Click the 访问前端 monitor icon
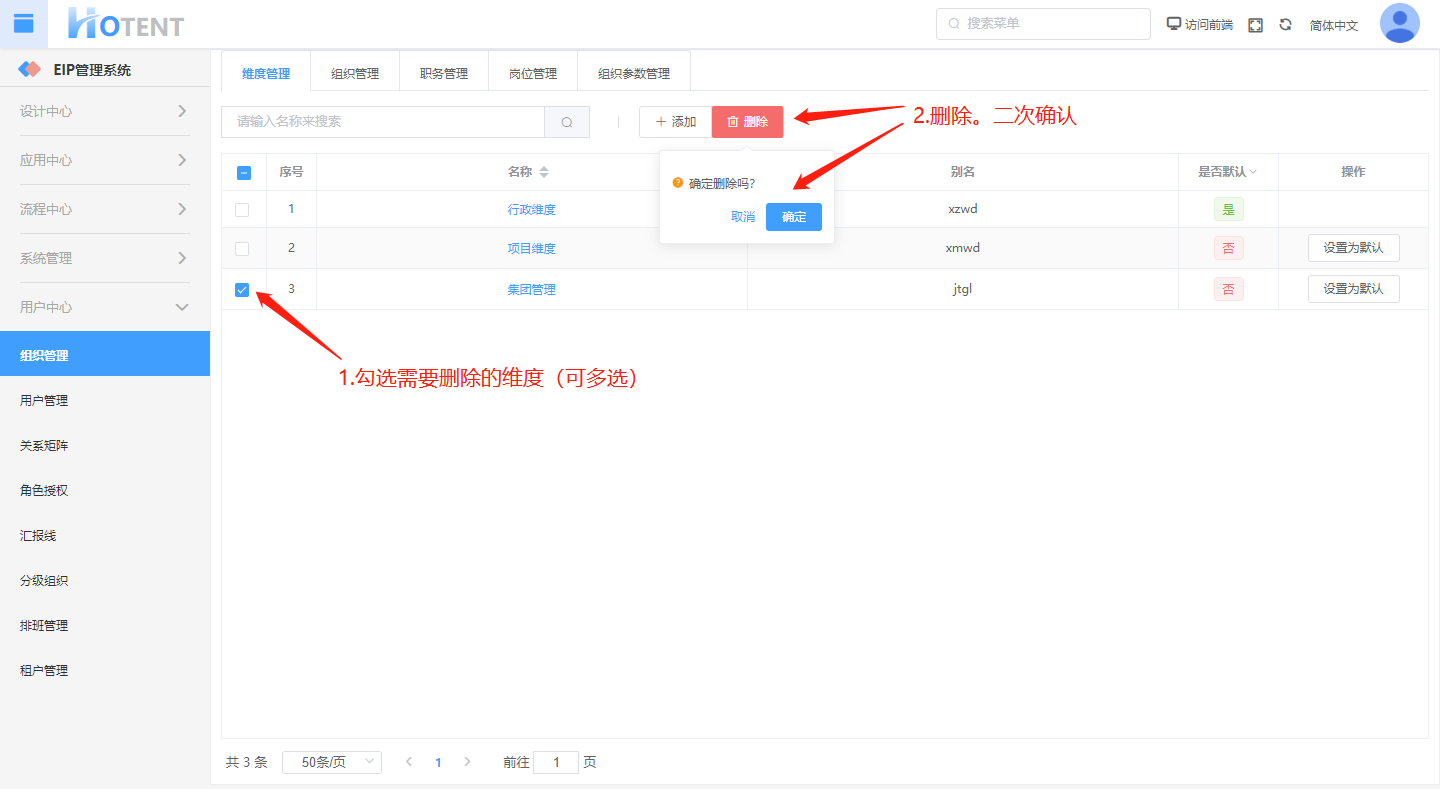The height and width of the screenshot is (789, 1440). click(x=1174, y=24)
